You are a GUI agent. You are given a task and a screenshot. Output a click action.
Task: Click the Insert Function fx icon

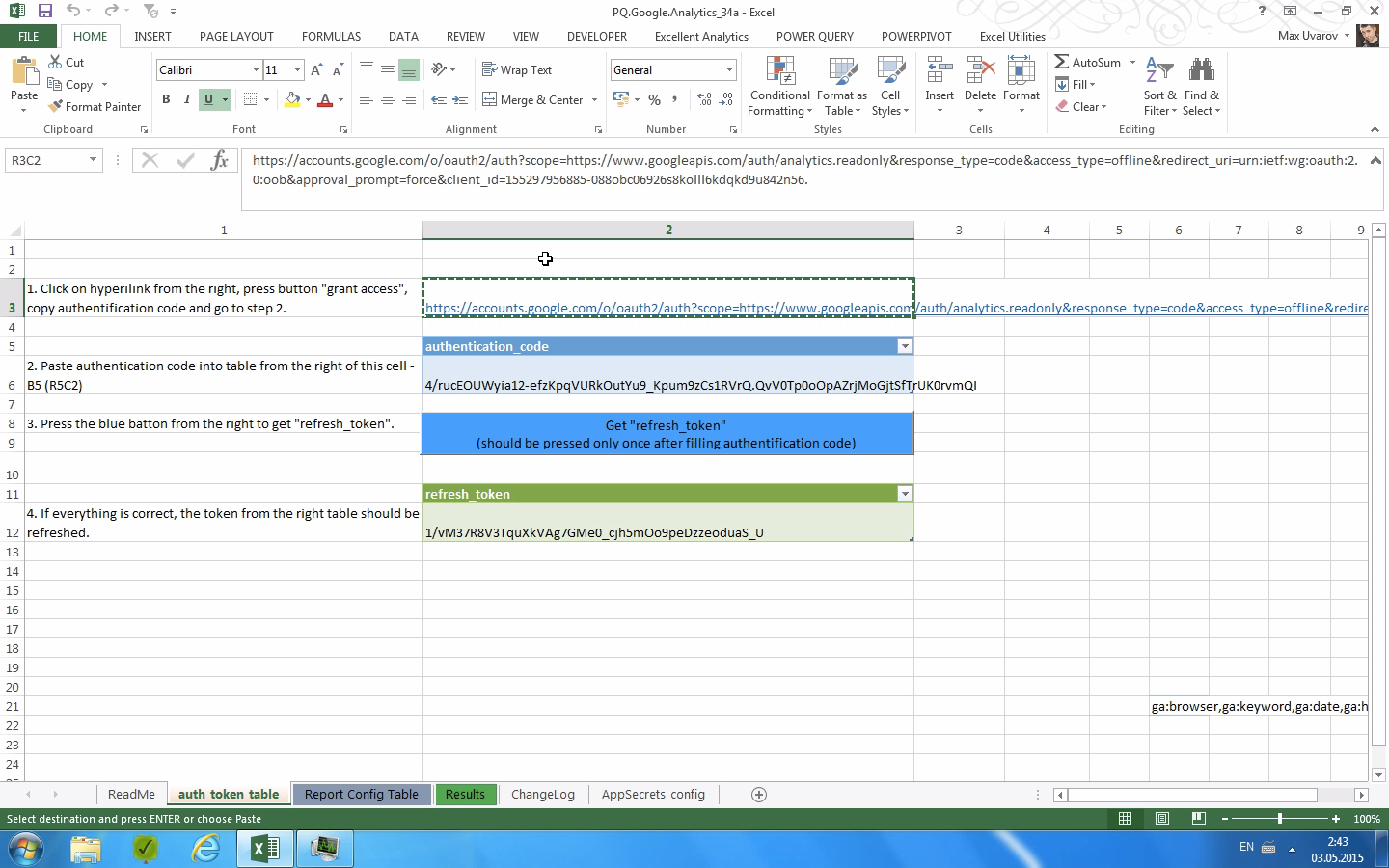click(x=219, y=160)
